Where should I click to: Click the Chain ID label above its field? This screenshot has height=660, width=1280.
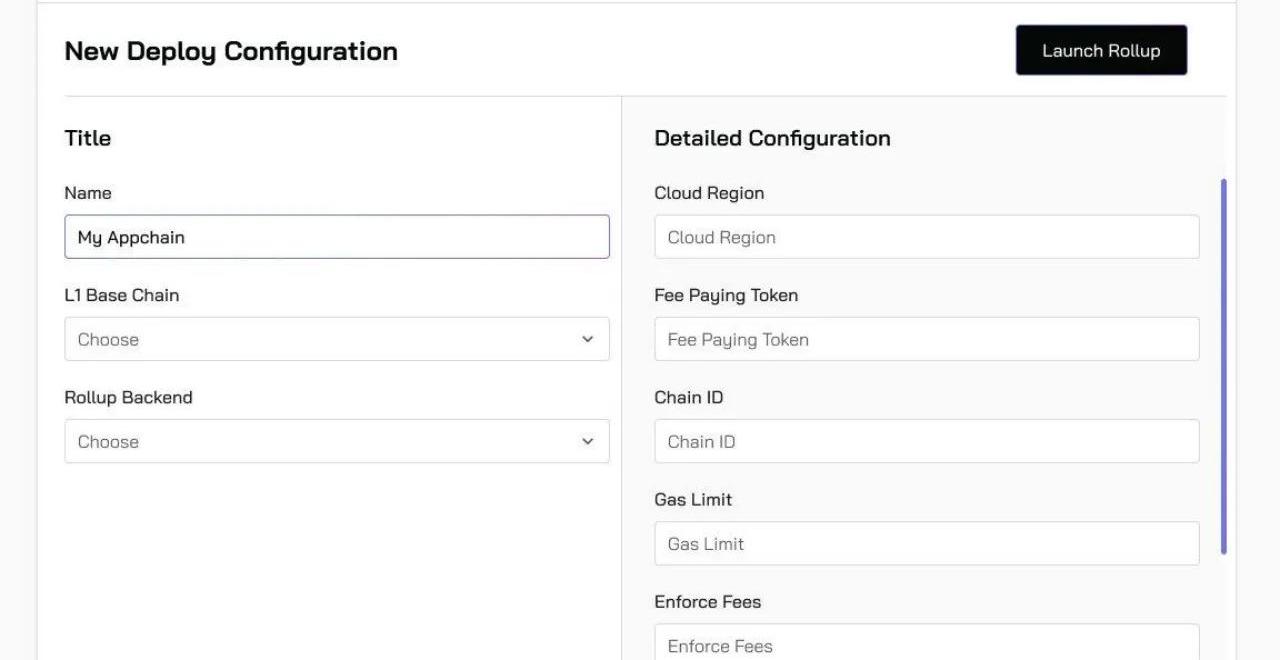point(689,397)
